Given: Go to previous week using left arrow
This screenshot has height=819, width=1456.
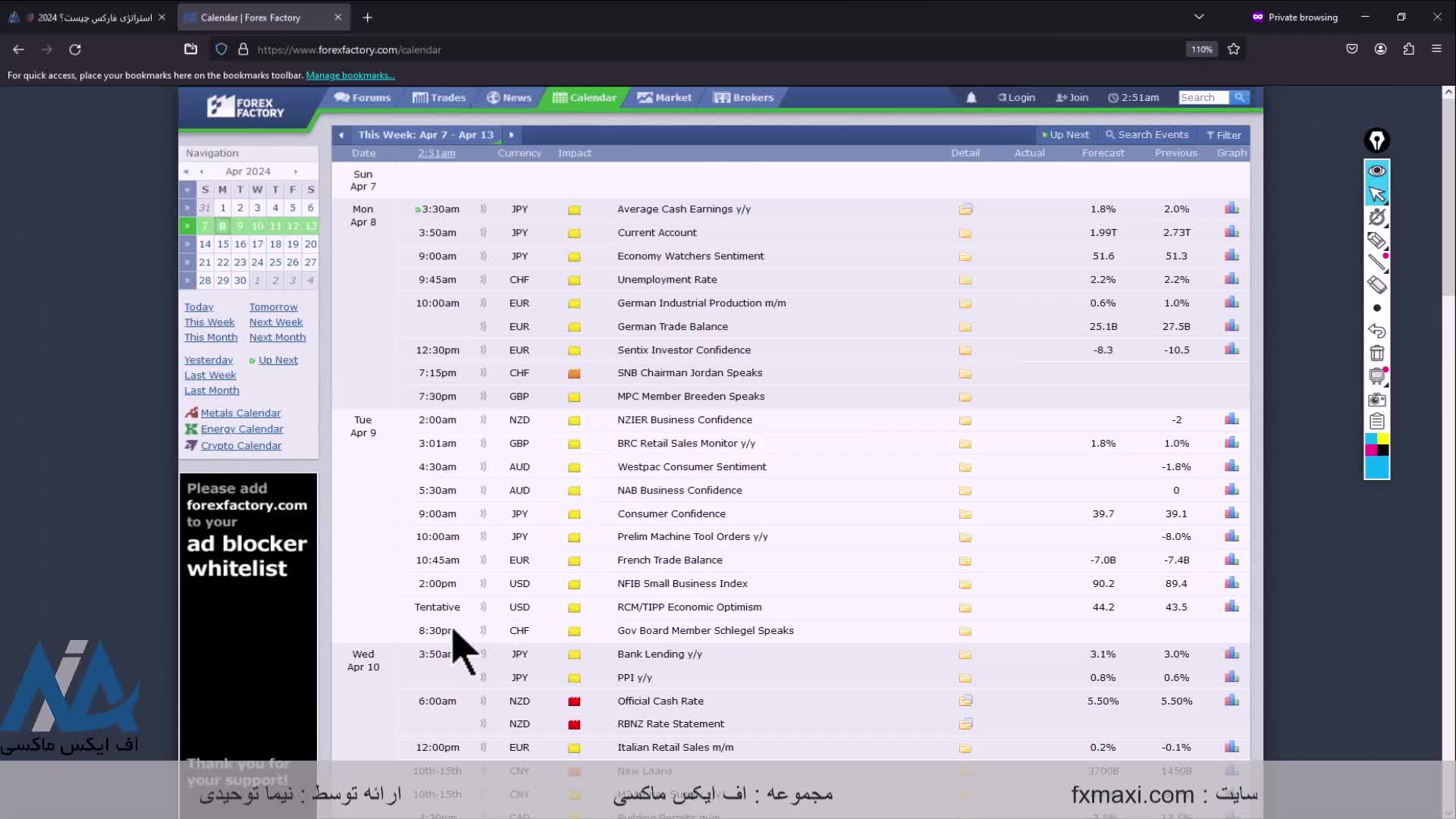Looking at the screenshot, I should coord(341,135).
